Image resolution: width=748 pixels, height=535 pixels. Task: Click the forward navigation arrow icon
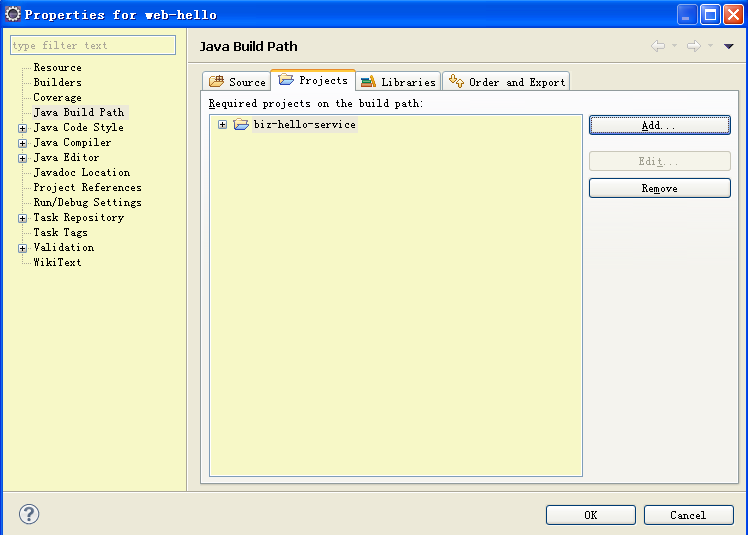click(693, 46)
